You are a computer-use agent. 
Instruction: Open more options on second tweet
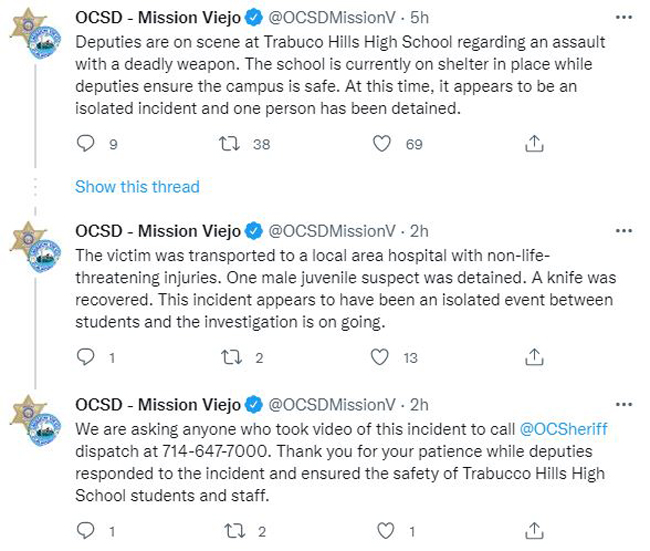tap(624, 231)
